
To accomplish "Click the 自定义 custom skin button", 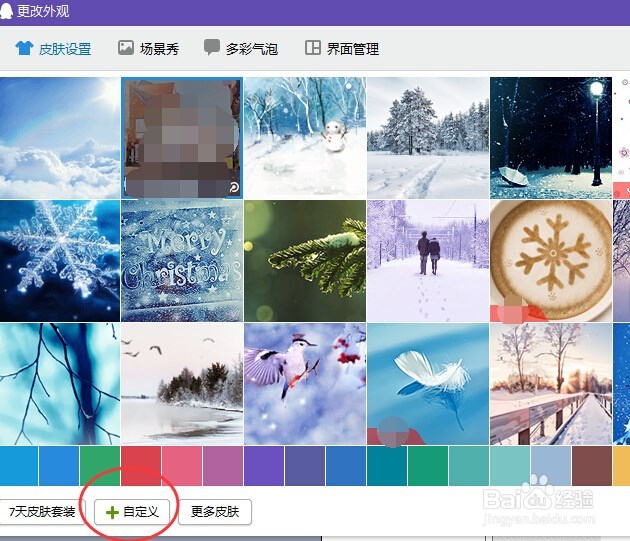I will click(132, 512).
